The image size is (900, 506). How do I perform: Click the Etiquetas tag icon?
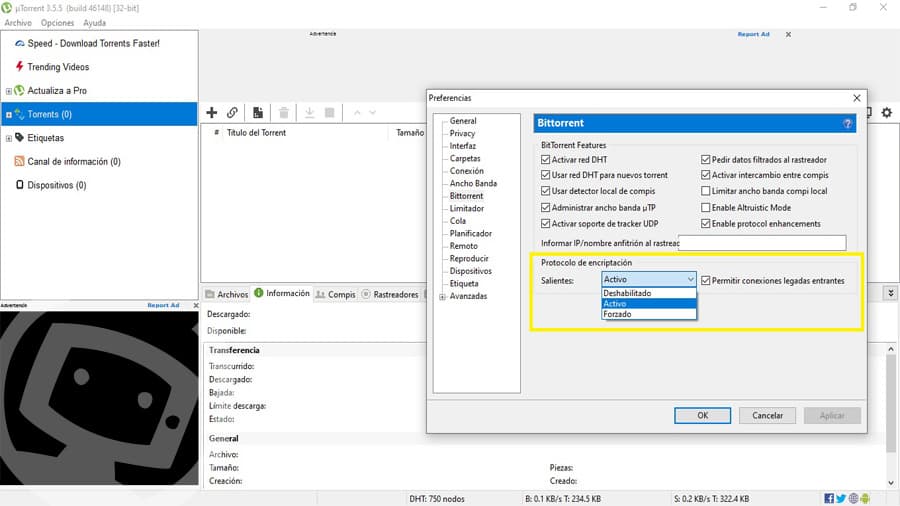pos(19,138)
